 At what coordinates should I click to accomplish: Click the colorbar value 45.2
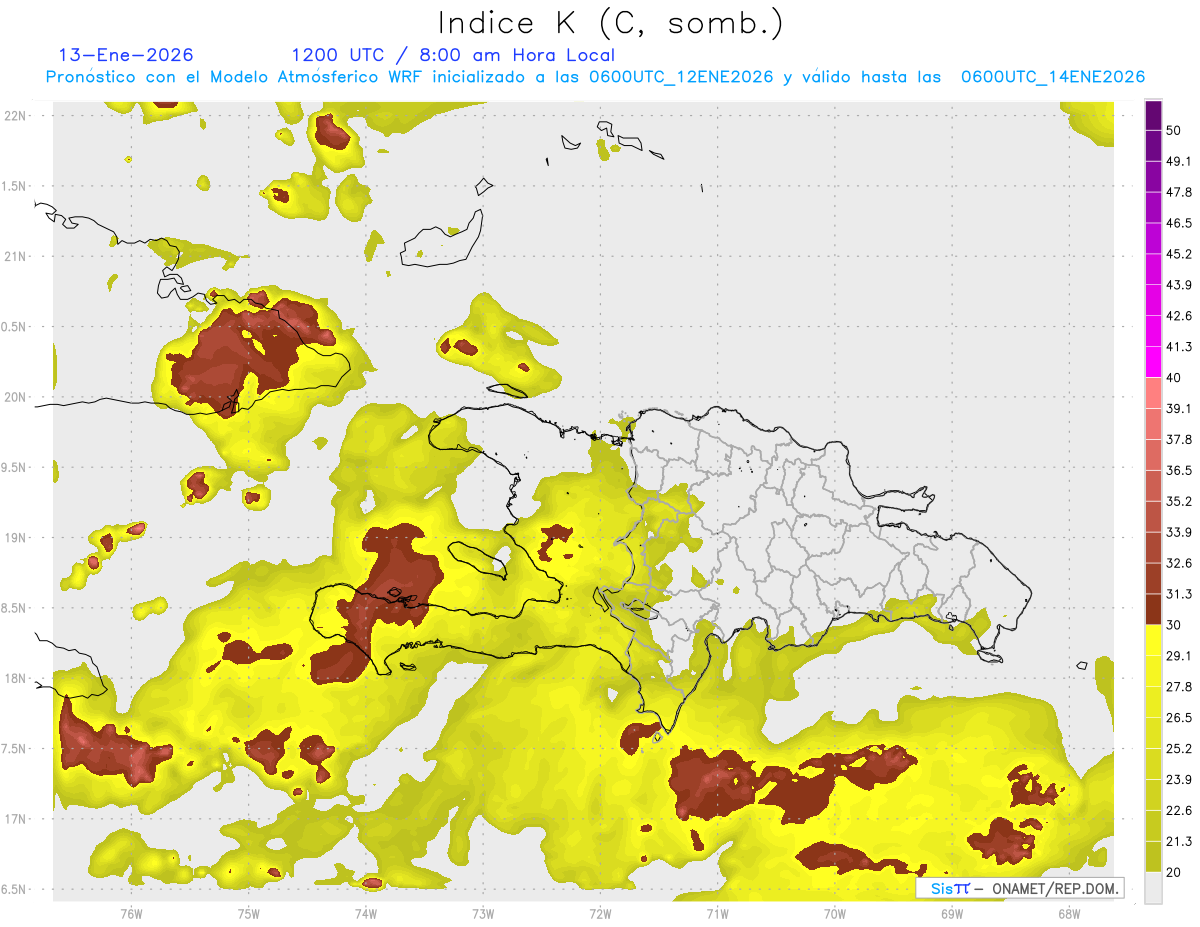(x=1179, y=254)
